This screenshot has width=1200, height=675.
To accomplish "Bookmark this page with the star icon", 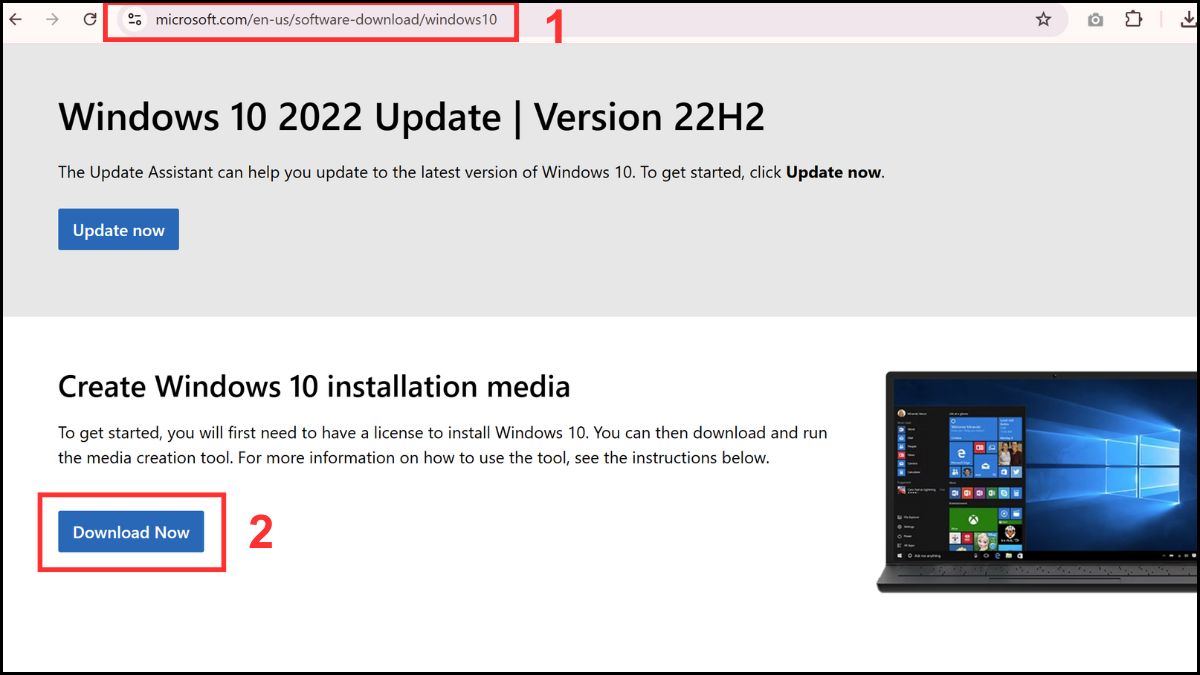I will click(1043, 19).
